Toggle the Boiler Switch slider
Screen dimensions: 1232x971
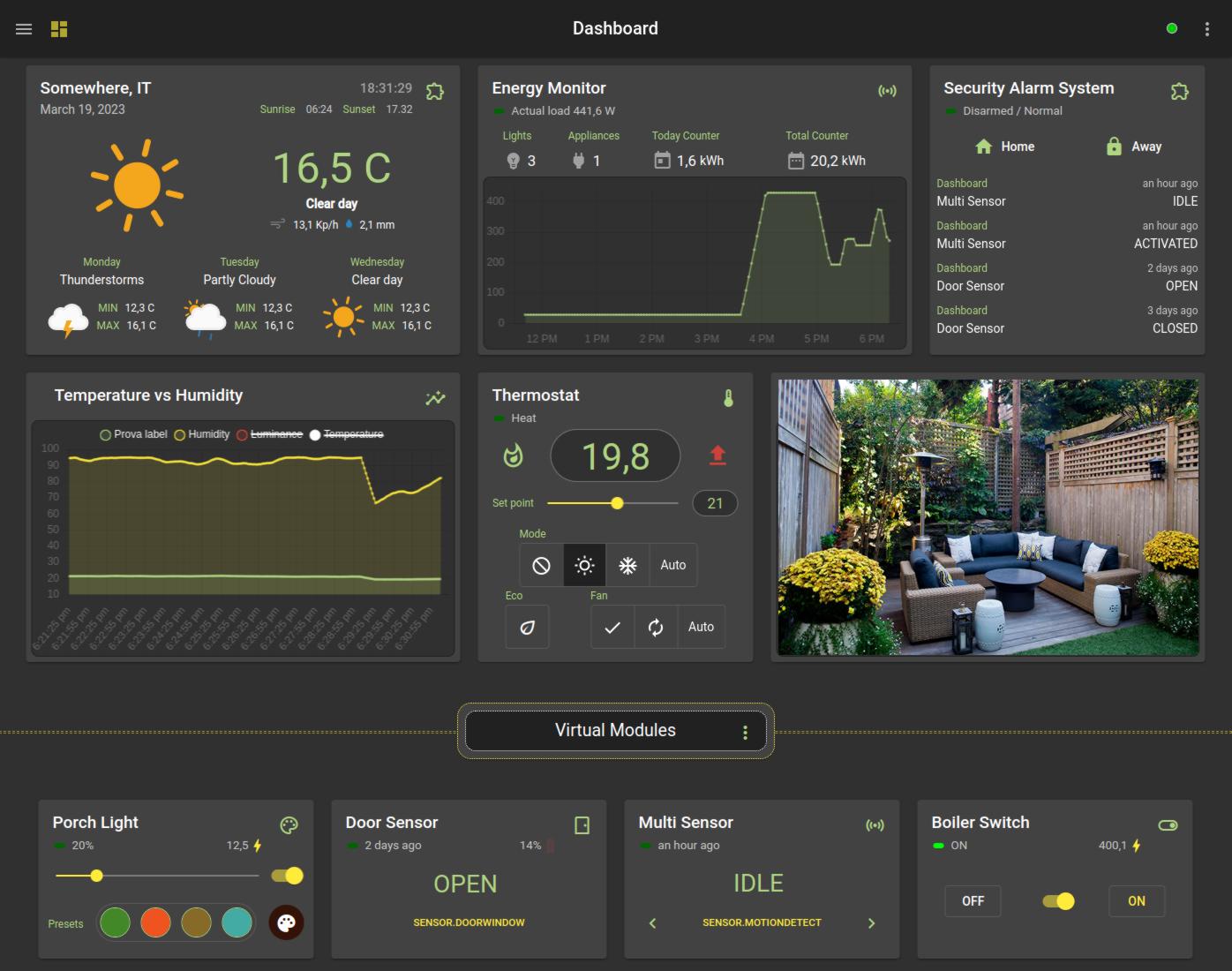click(1058, 901)
